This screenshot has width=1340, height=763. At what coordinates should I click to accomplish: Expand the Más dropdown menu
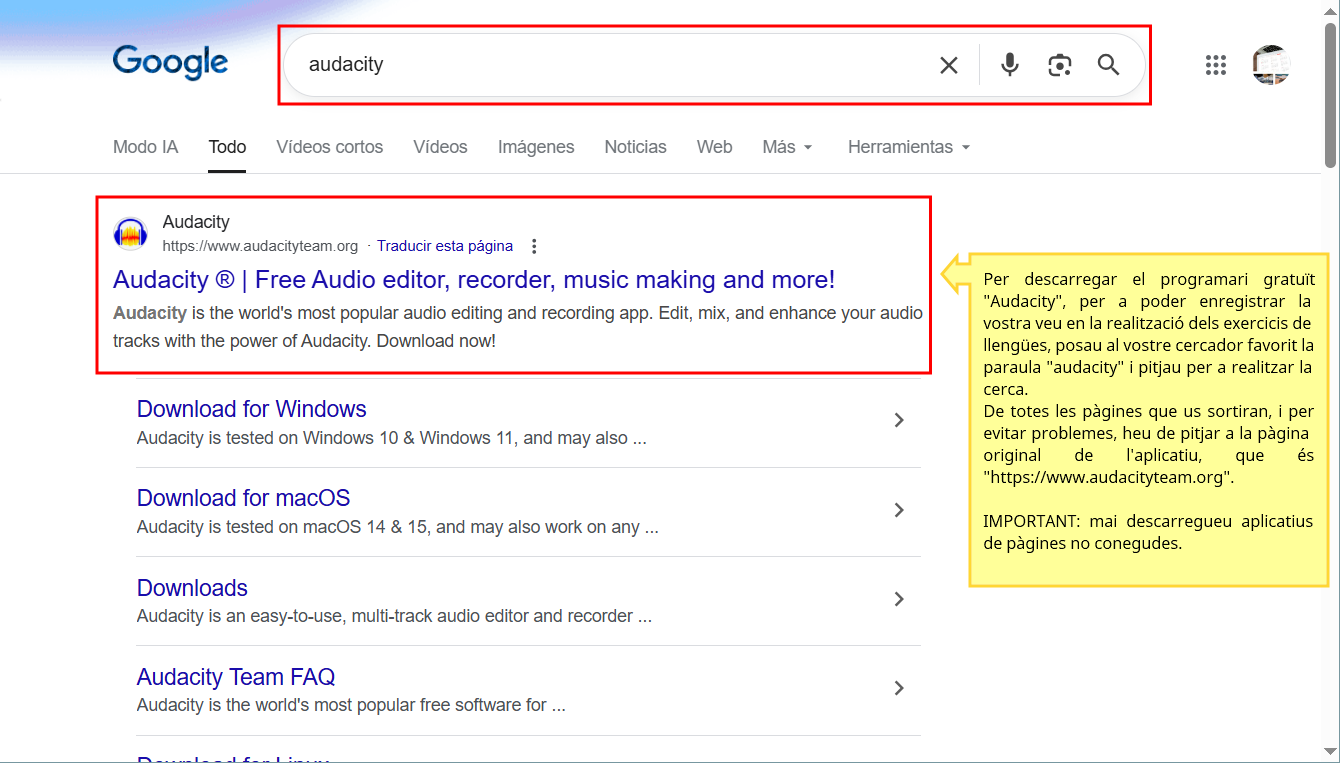[x=787, y=147]
